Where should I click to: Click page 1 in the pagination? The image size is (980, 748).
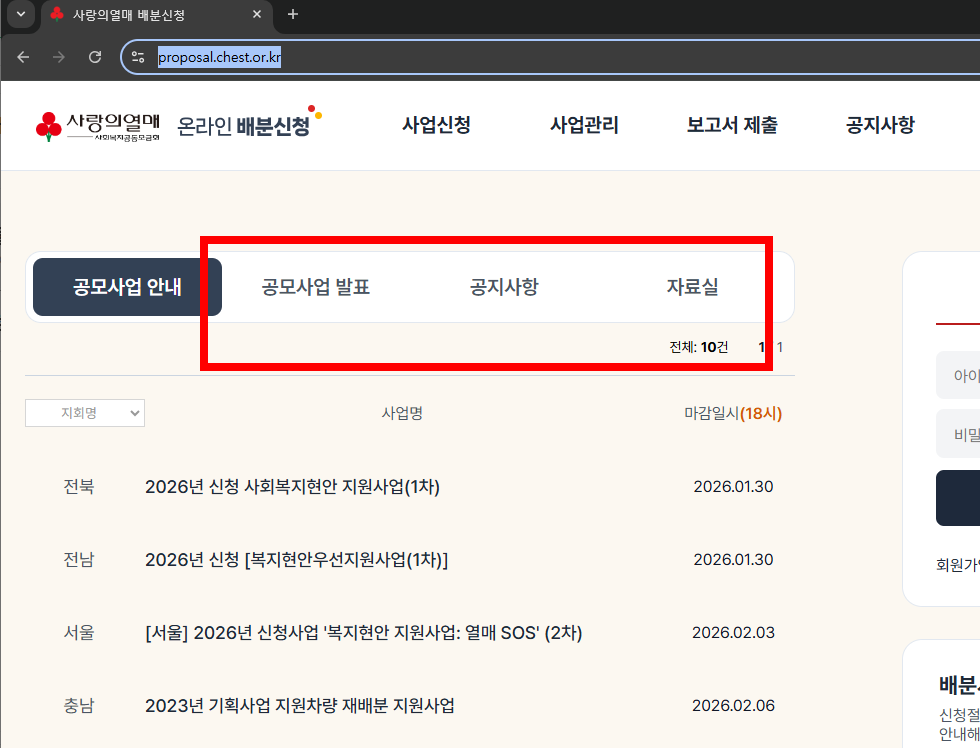(x=761, y=347)
